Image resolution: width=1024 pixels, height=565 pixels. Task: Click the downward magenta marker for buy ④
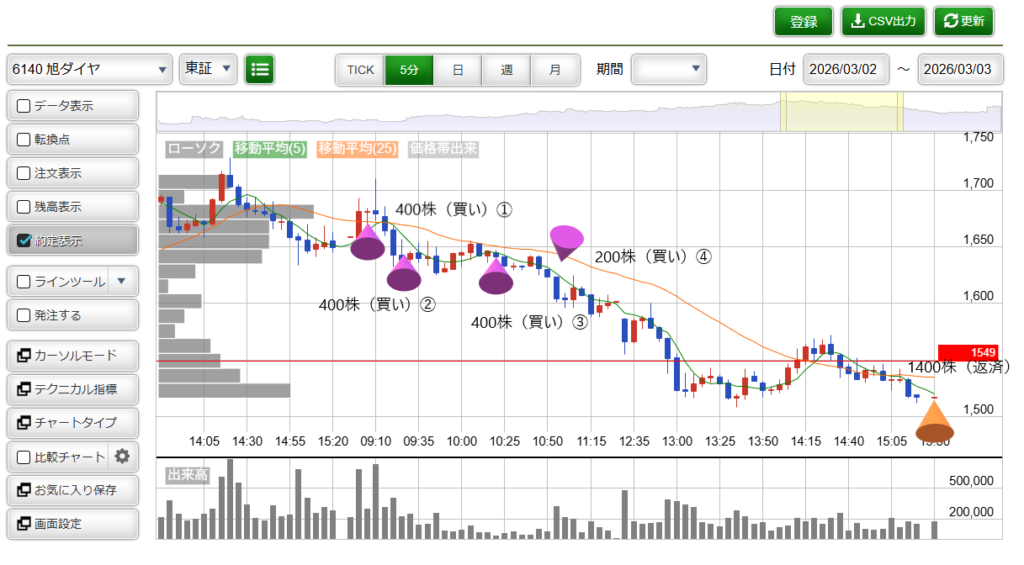click(566, 241)
